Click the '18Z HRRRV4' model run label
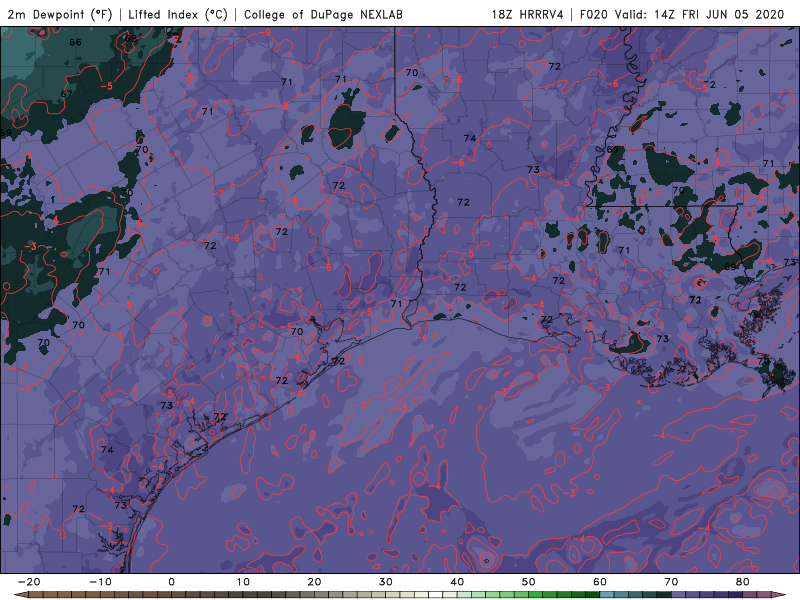 pos(528,14)
